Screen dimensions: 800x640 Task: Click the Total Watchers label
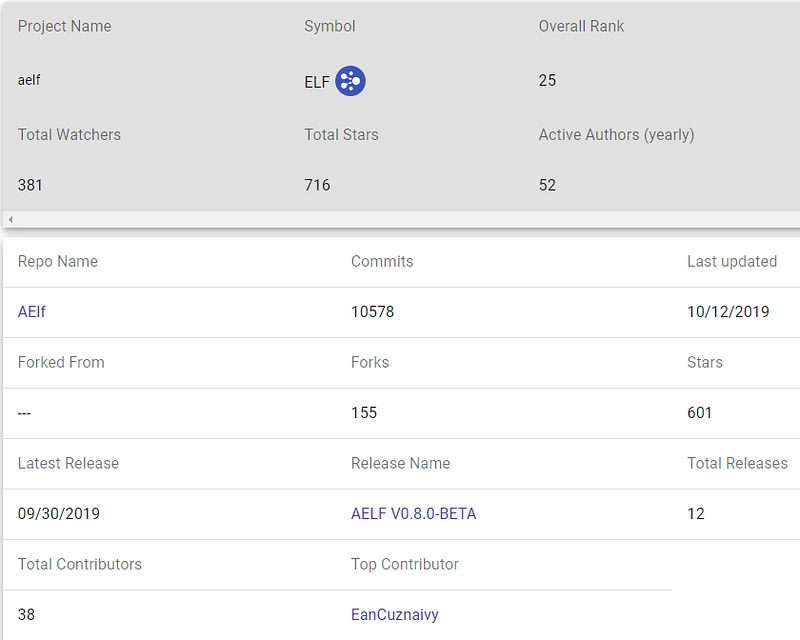(69, 135)
